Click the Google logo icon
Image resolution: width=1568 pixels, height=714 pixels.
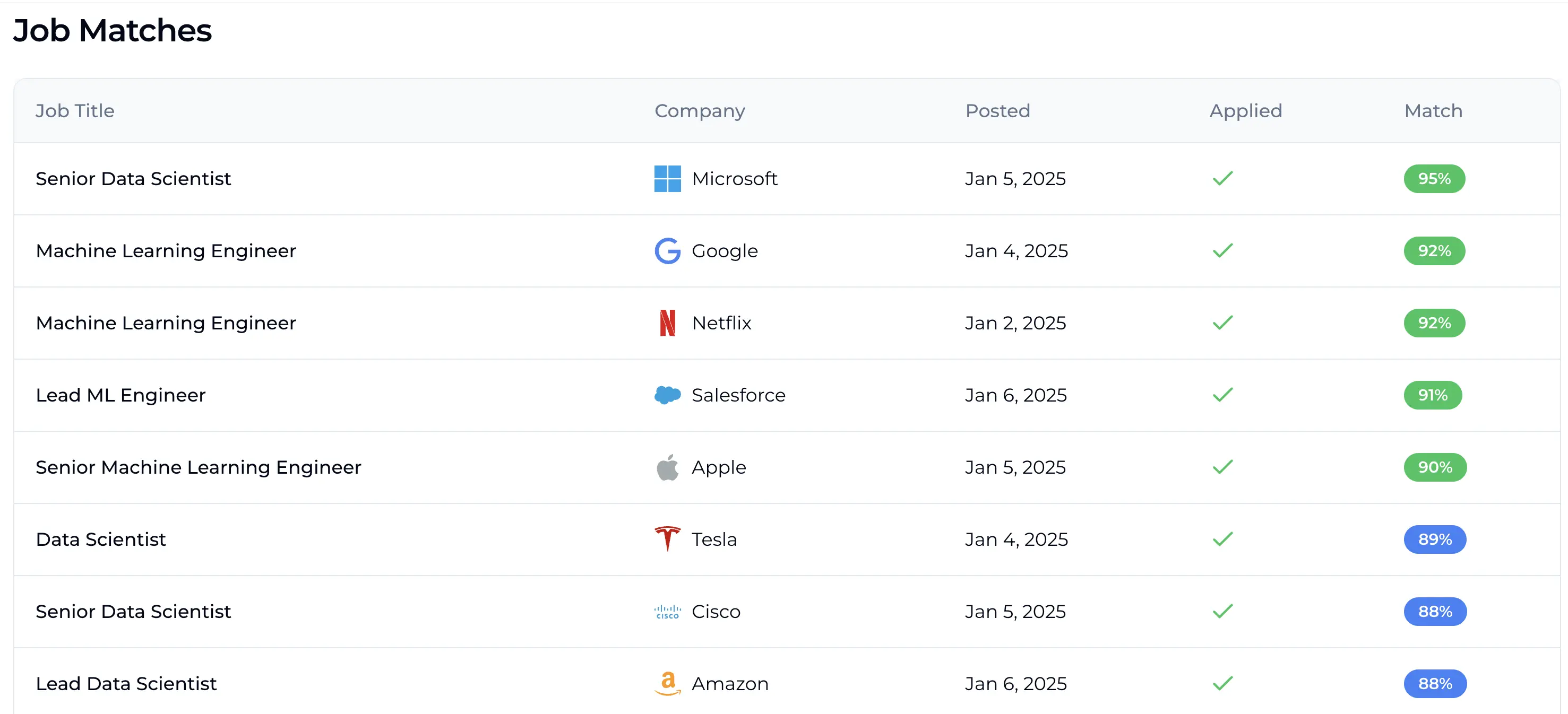pos(667,250)
